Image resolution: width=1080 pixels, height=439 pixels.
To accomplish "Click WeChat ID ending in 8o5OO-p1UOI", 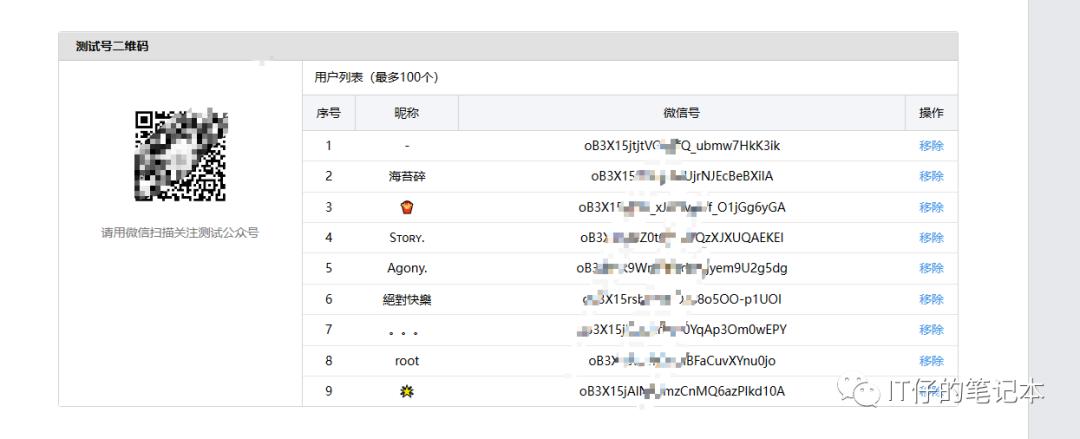I will tap(682, 299).
